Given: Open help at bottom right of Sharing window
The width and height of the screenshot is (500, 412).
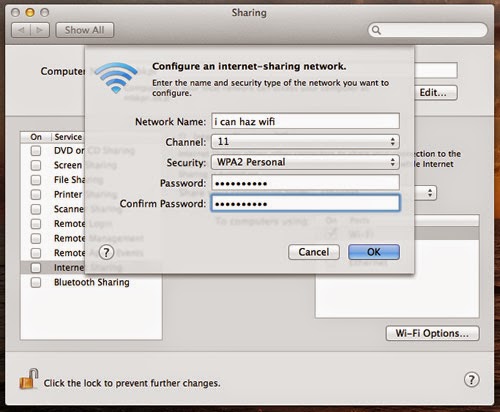Looking at the screenshot, I should (x=471, y=380).
